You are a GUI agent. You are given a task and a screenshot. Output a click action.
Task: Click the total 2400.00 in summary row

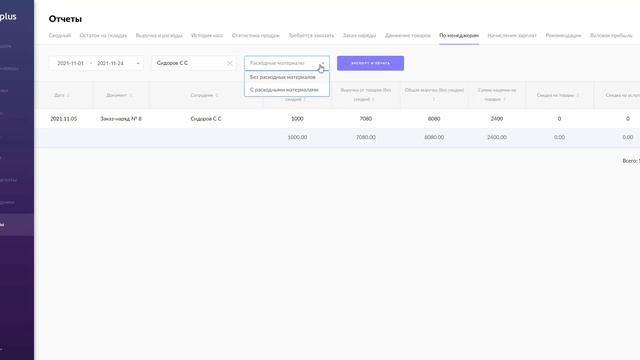coord(497,138)
